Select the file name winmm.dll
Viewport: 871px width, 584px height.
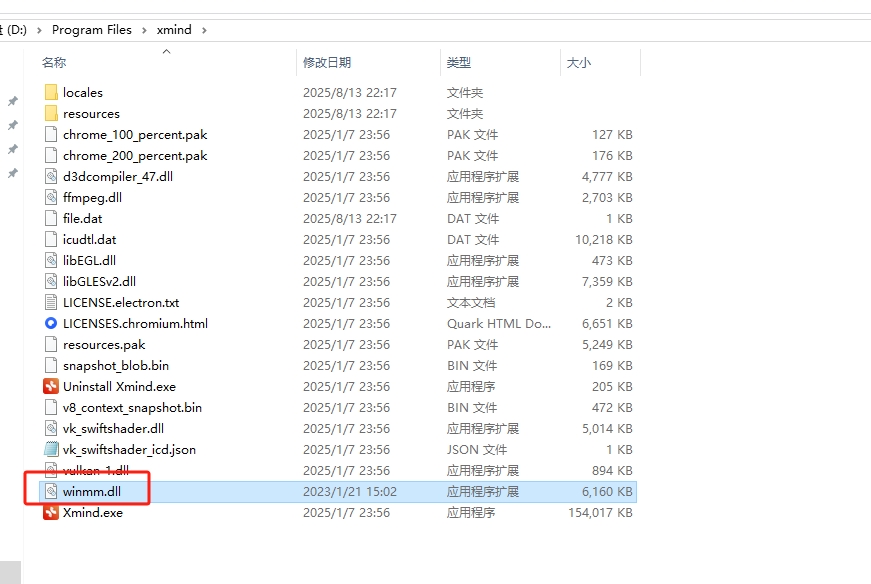click(x=92, y=492)
